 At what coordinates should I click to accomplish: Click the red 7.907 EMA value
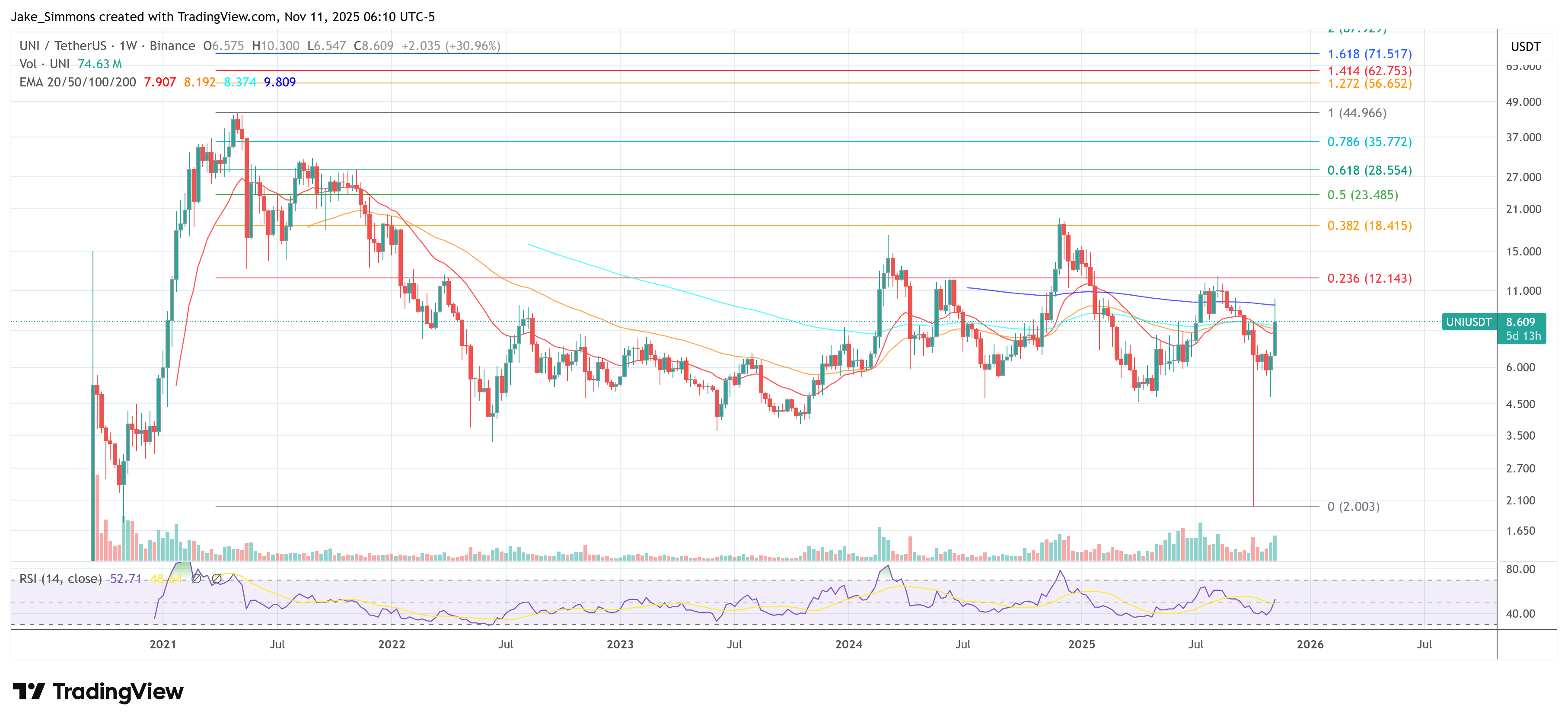[x=159, y=82]
